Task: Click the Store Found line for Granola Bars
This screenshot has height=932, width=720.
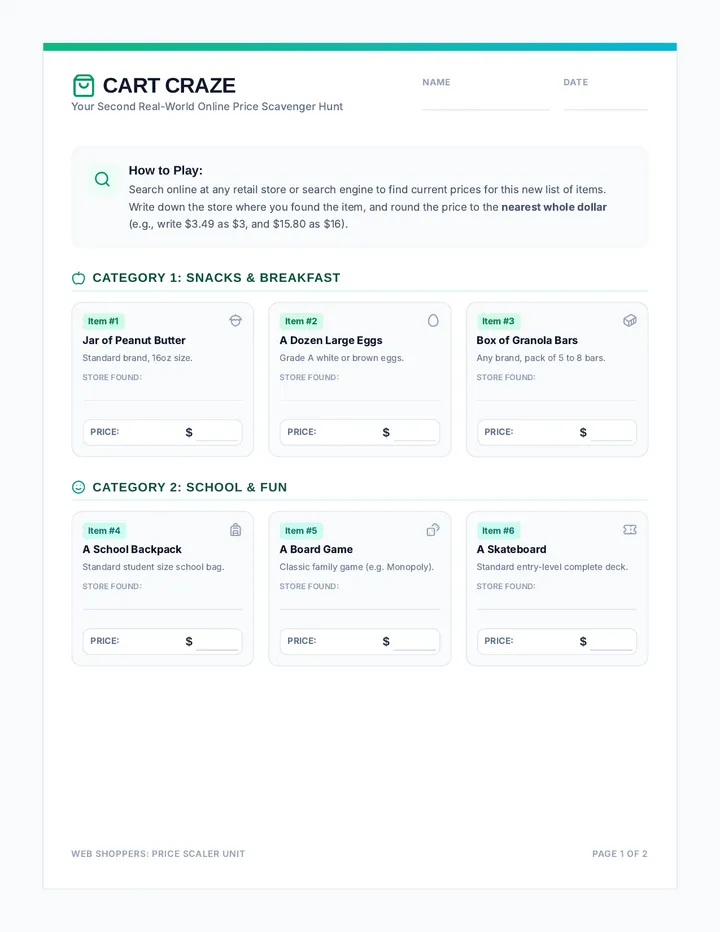Action: point(556,393)
